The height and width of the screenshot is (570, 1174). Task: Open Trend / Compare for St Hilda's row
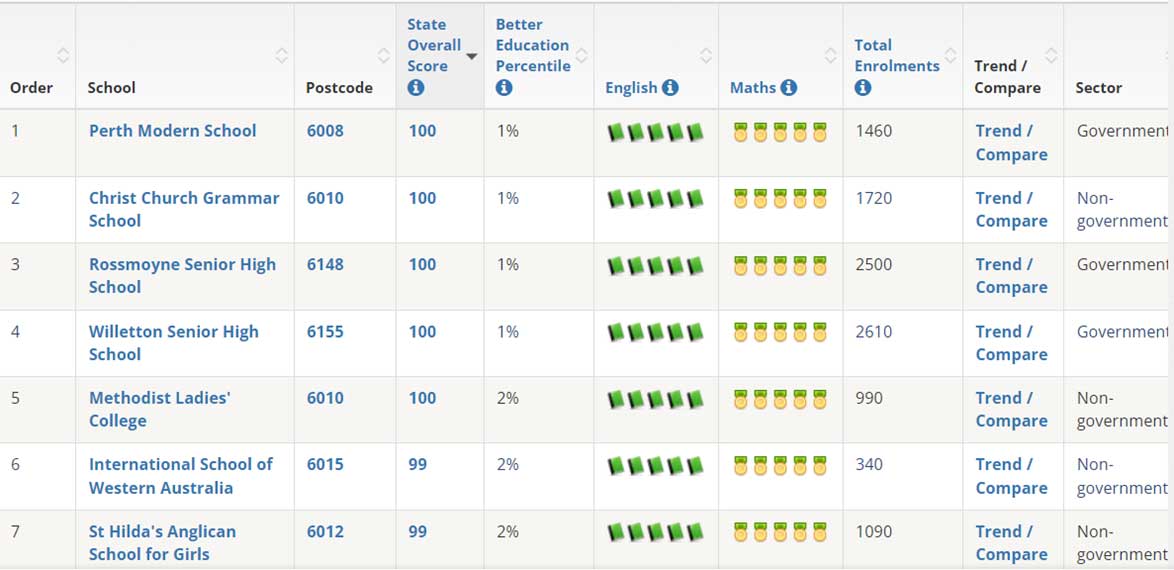tap(1011, 542)
